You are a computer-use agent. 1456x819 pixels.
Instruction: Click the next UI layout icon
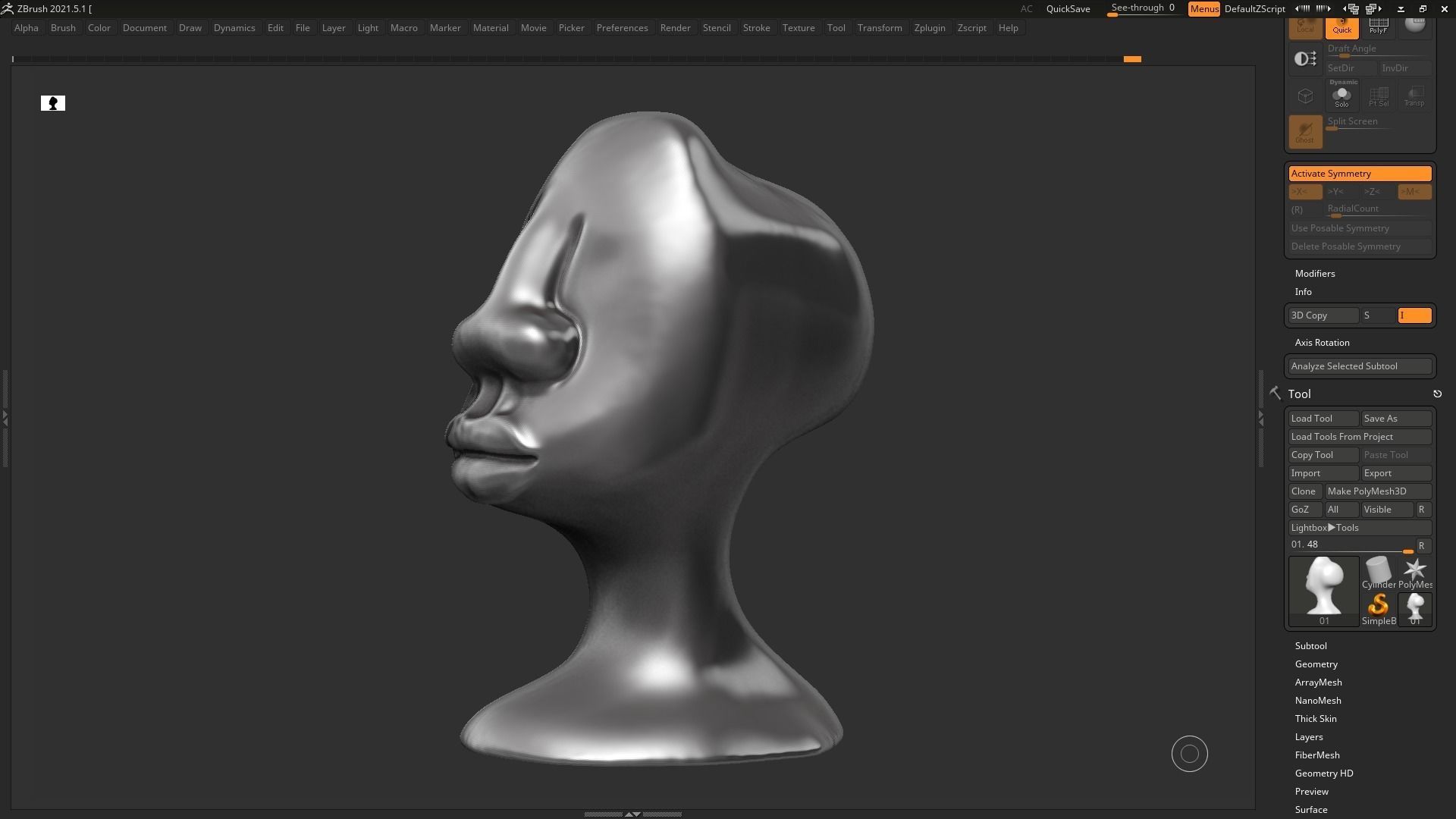pos(1373,9)
